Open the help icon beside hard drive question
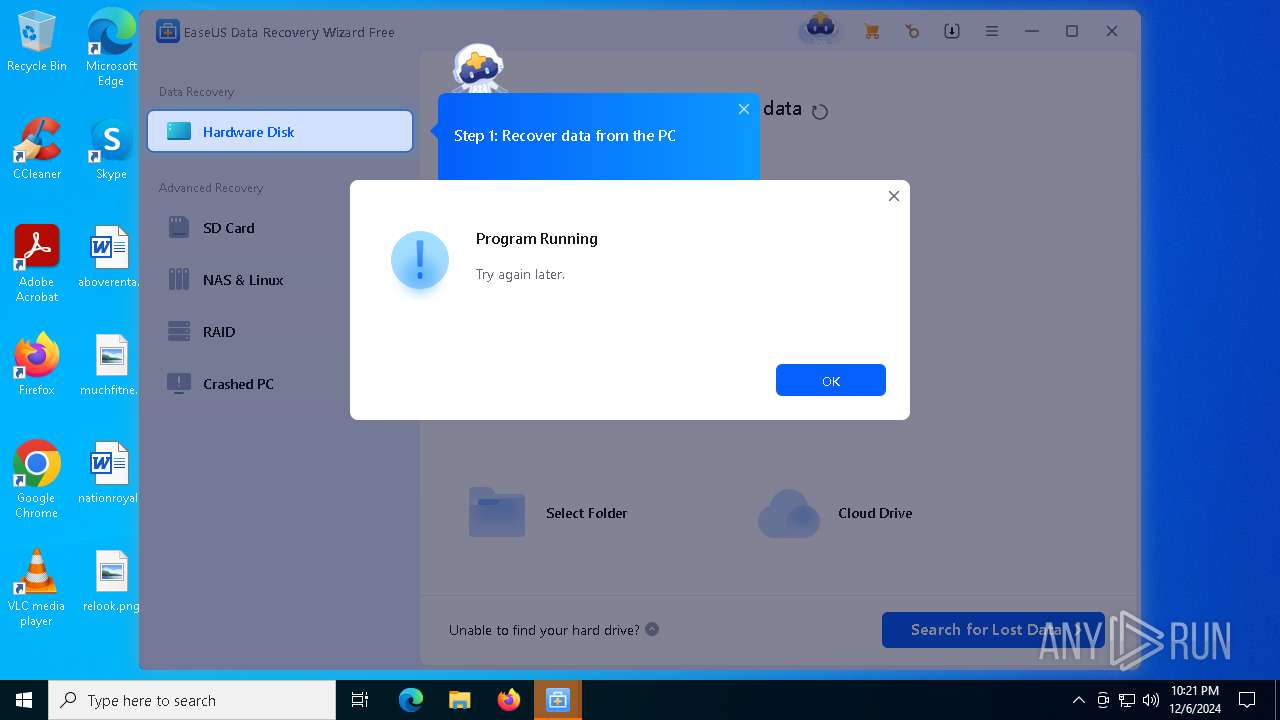 pyautogui.click(x=652, y=629)
